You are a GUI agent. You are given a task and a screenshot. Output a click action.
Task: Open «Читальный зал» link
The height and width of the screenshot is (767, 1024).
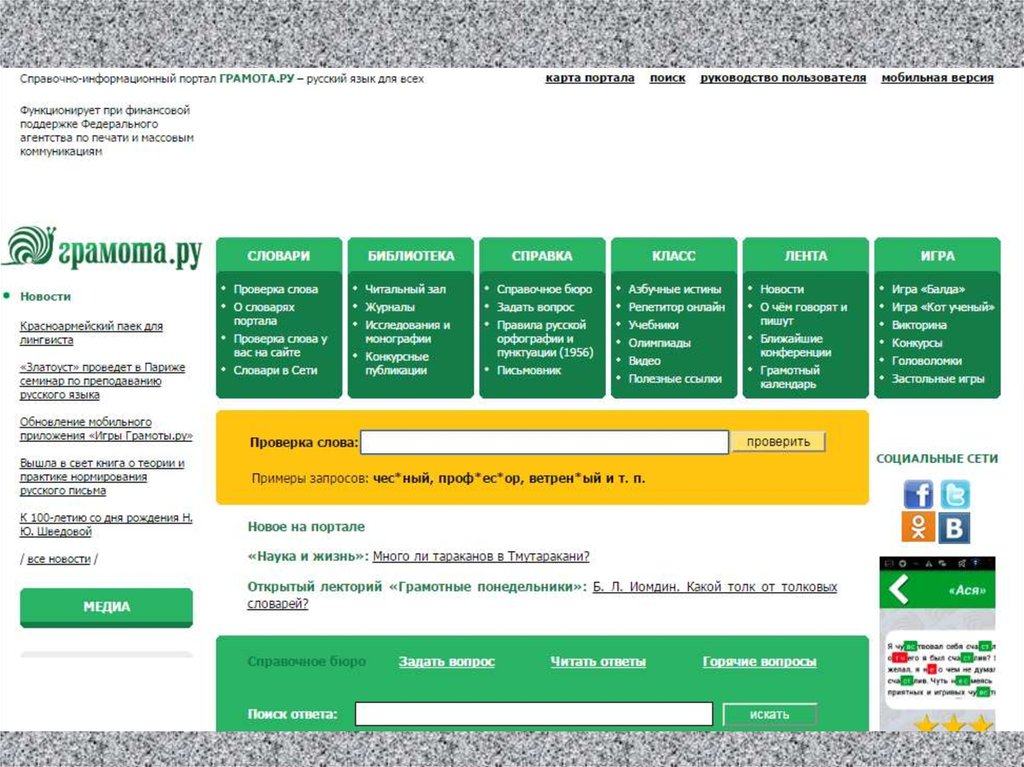click(x=405, y=289)
